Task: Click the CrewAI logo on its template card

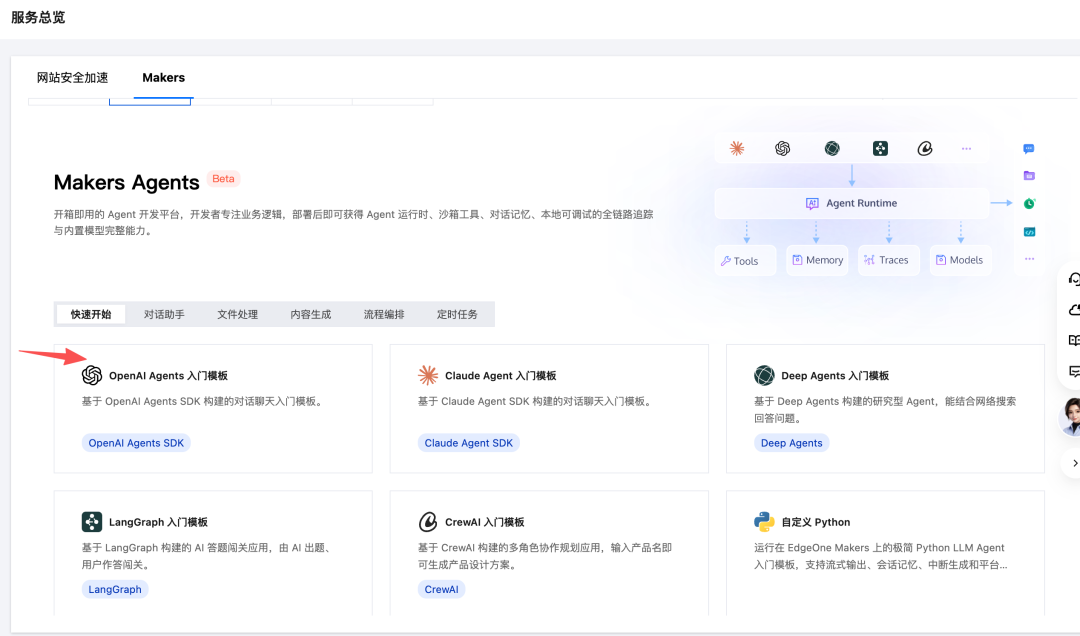Action: pyautogui.click(x=428, y=522)
